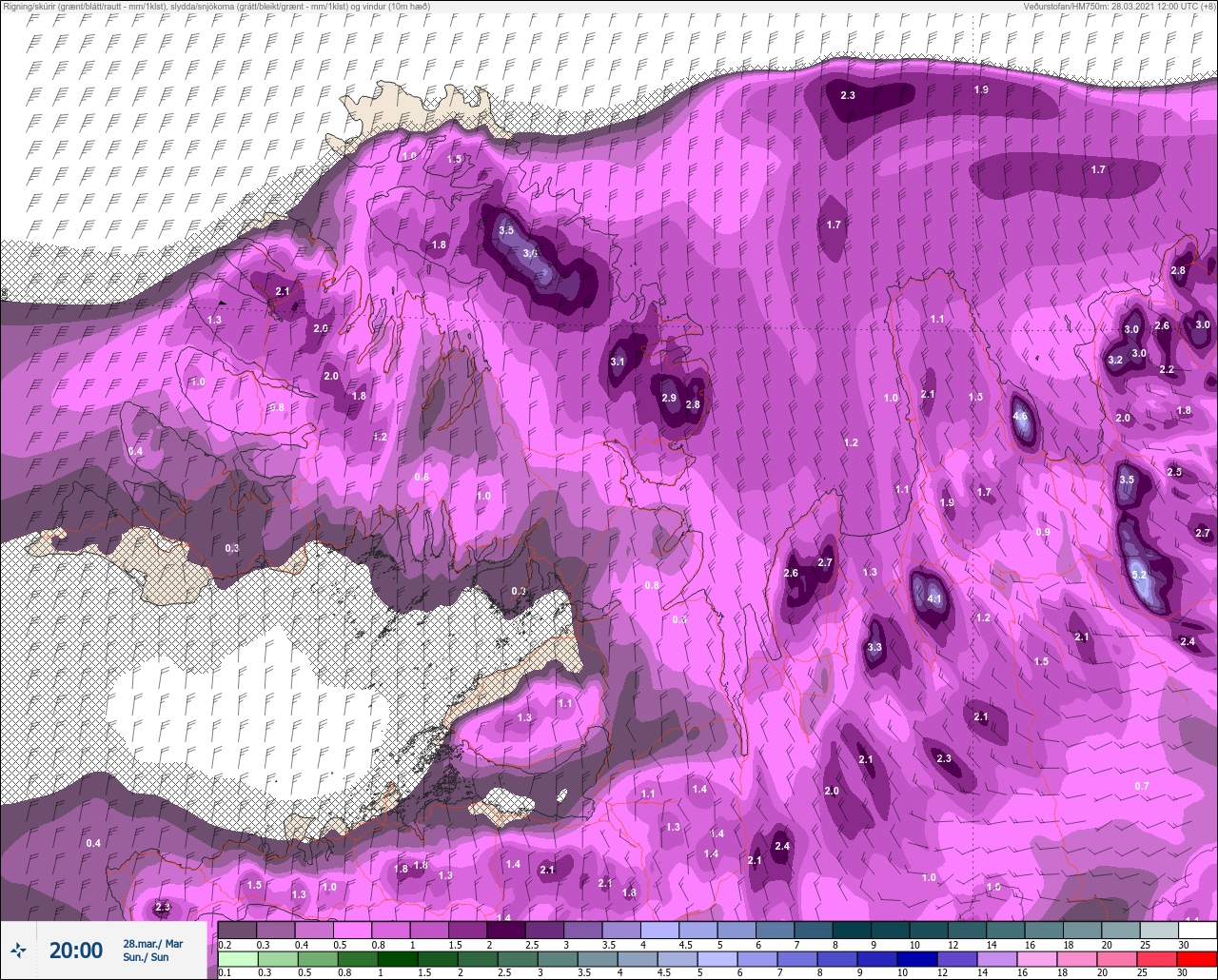Image resolution: width=1218 pixels, height=980 pixels.
Task: Click the 20:00 forecast time display
Action: (x=76, y=951)
